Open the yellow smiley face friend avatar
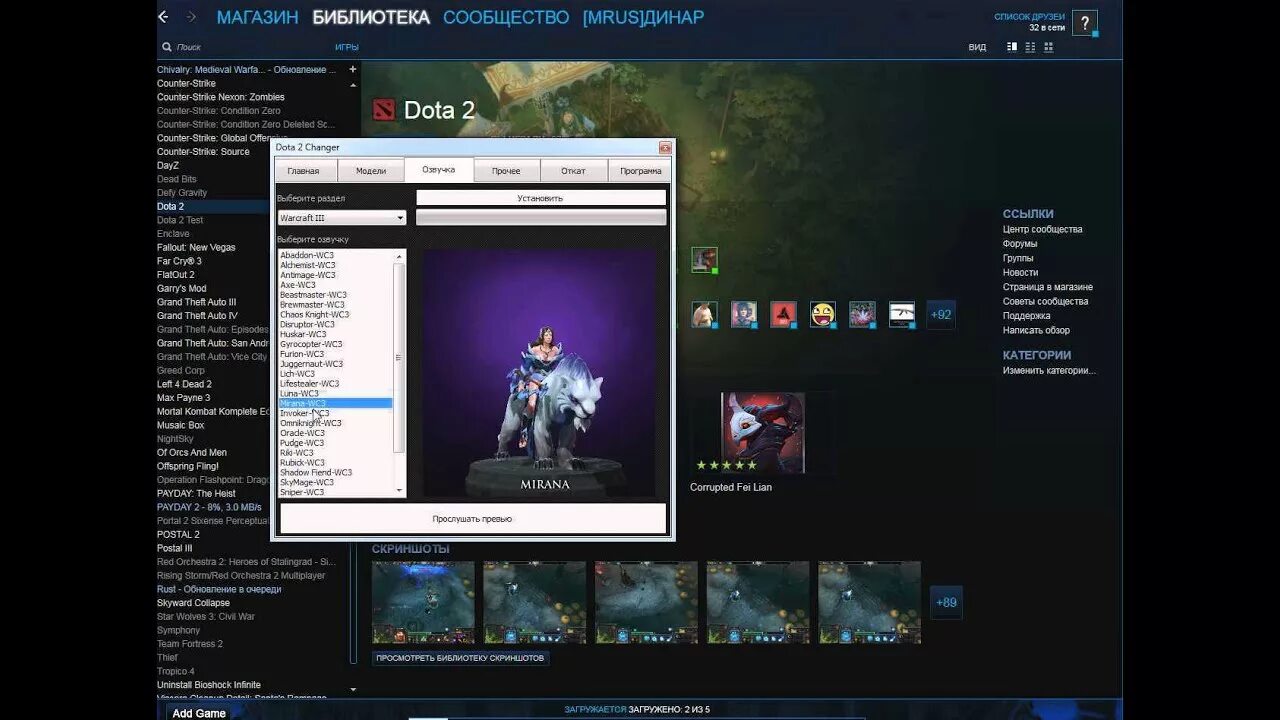This screenshot has width=1280, height=720. tap(823, 314)
